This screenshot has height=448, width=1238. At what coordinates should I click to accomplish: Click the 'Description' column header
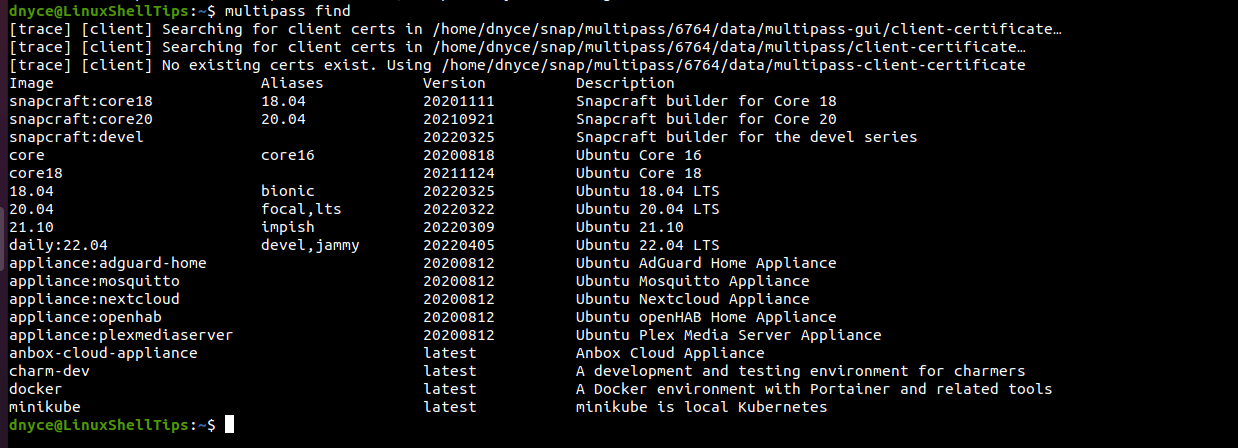625,83
